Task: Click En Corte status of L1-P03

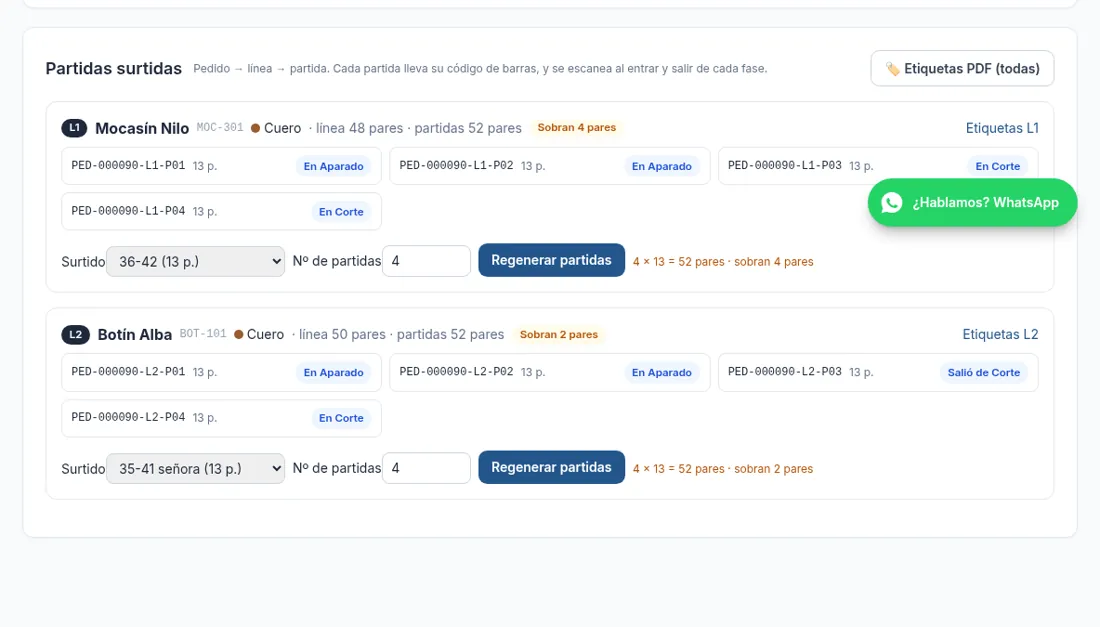Action: pos(998,166)
